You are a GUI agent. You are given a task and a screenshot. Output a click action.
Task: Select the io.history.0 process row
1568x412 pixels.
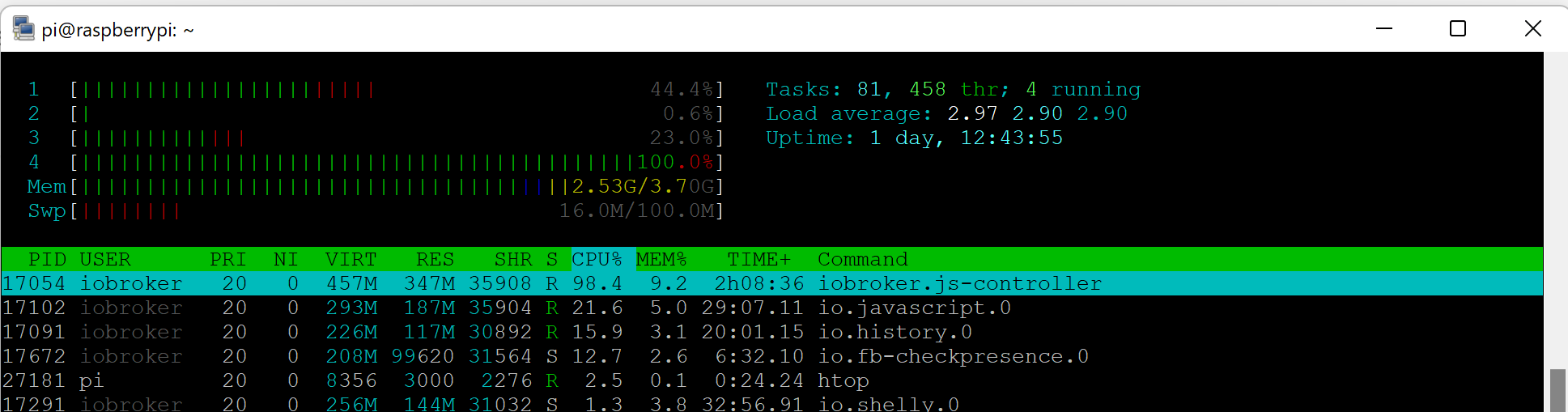click(x=772, y=332)
